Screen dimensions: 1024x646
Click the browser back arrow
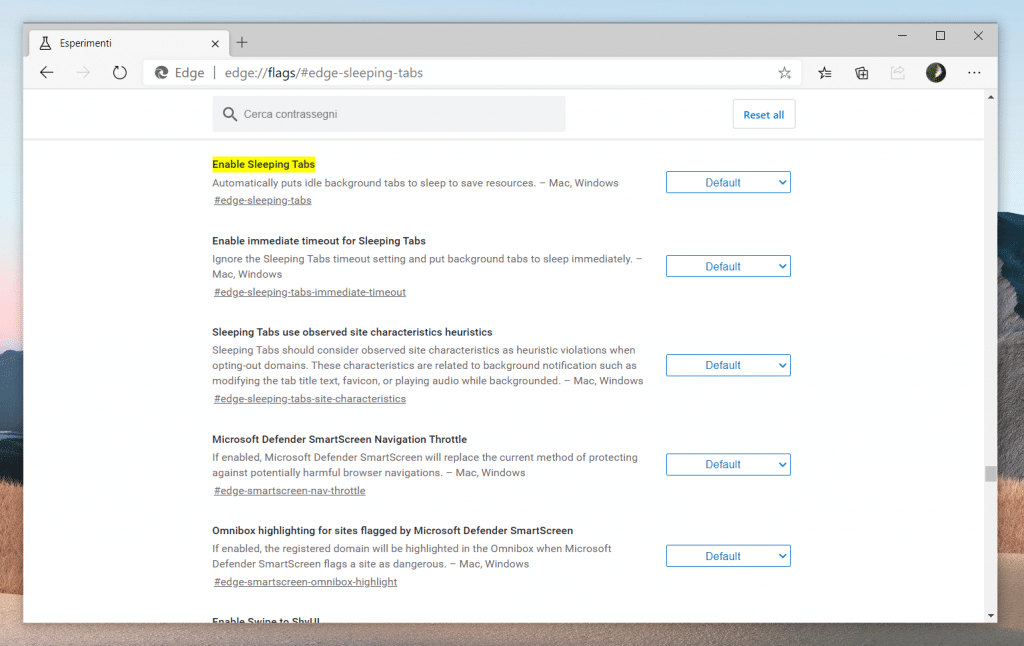pyautogui.click(x=47, y=73)
